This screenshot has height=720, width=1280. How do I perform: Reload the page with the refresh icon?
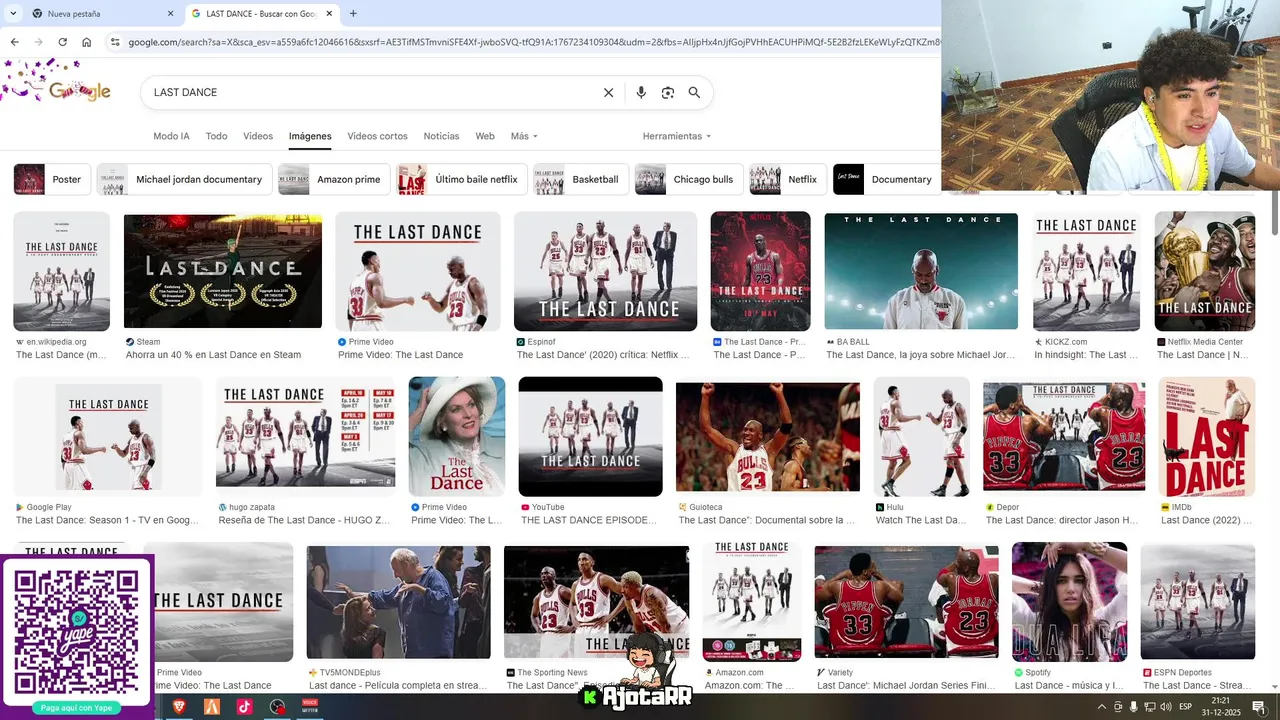[x=62, y=42]
